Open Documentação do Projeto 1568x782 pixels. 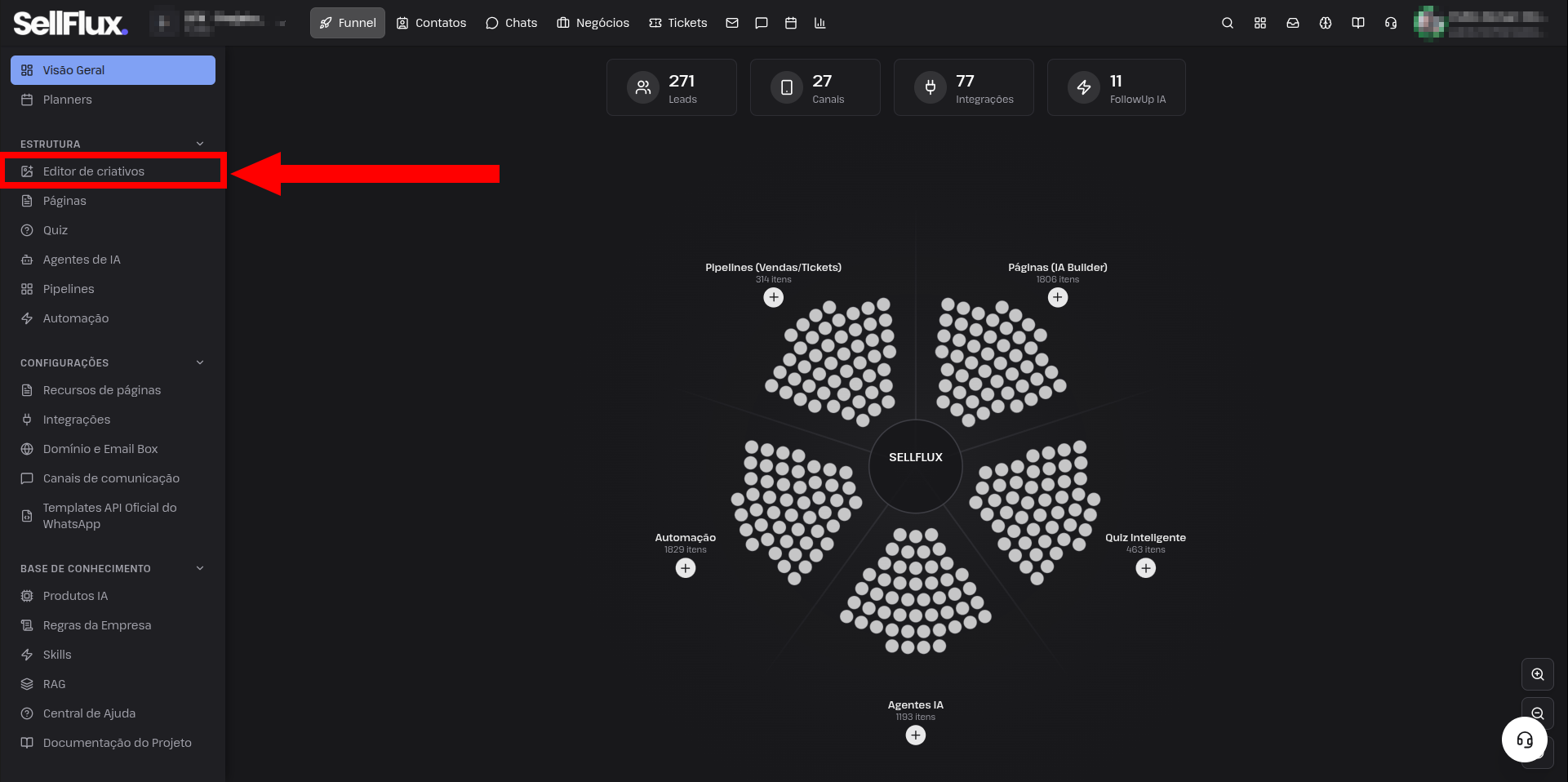tap(113, 743)
